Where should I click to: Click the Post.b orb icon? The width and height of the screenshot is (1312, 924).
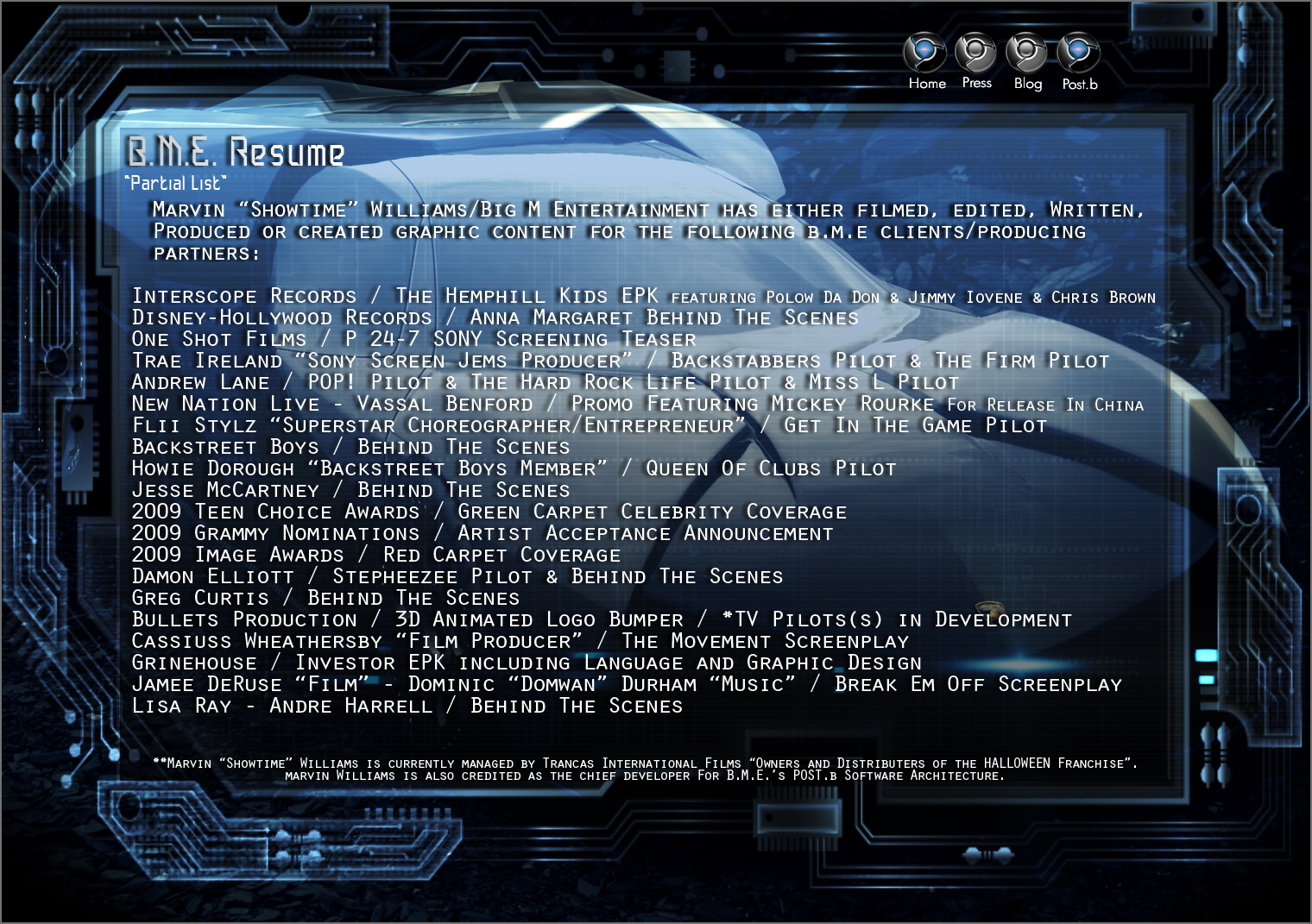coord(1079,53)
